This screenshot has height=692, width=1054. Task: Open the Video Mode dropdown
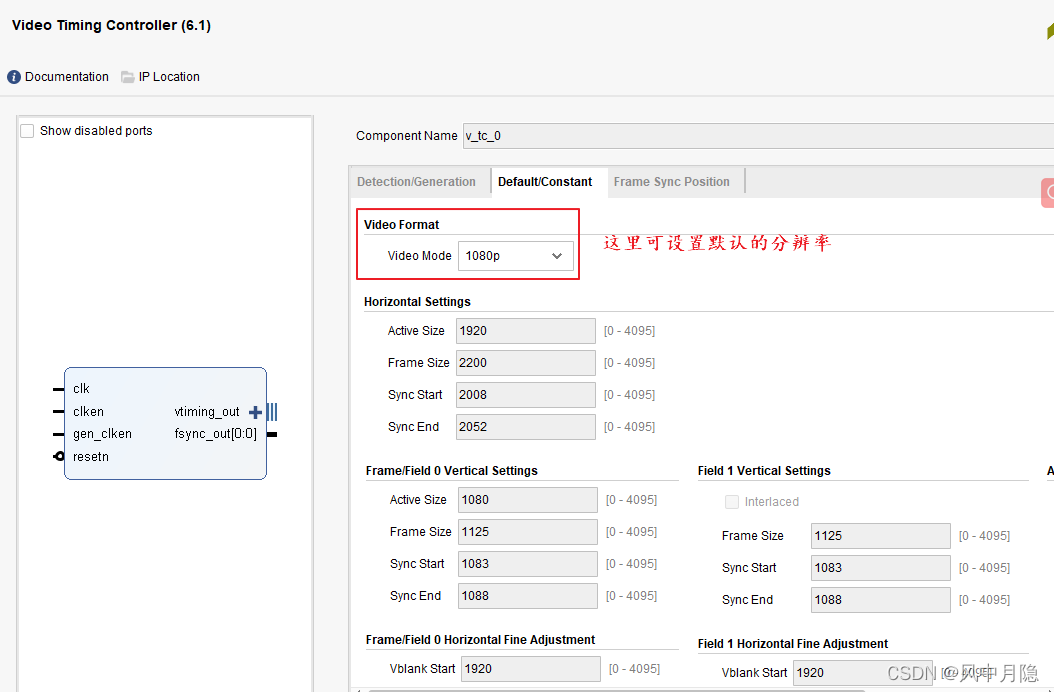[x=515, y=256]
